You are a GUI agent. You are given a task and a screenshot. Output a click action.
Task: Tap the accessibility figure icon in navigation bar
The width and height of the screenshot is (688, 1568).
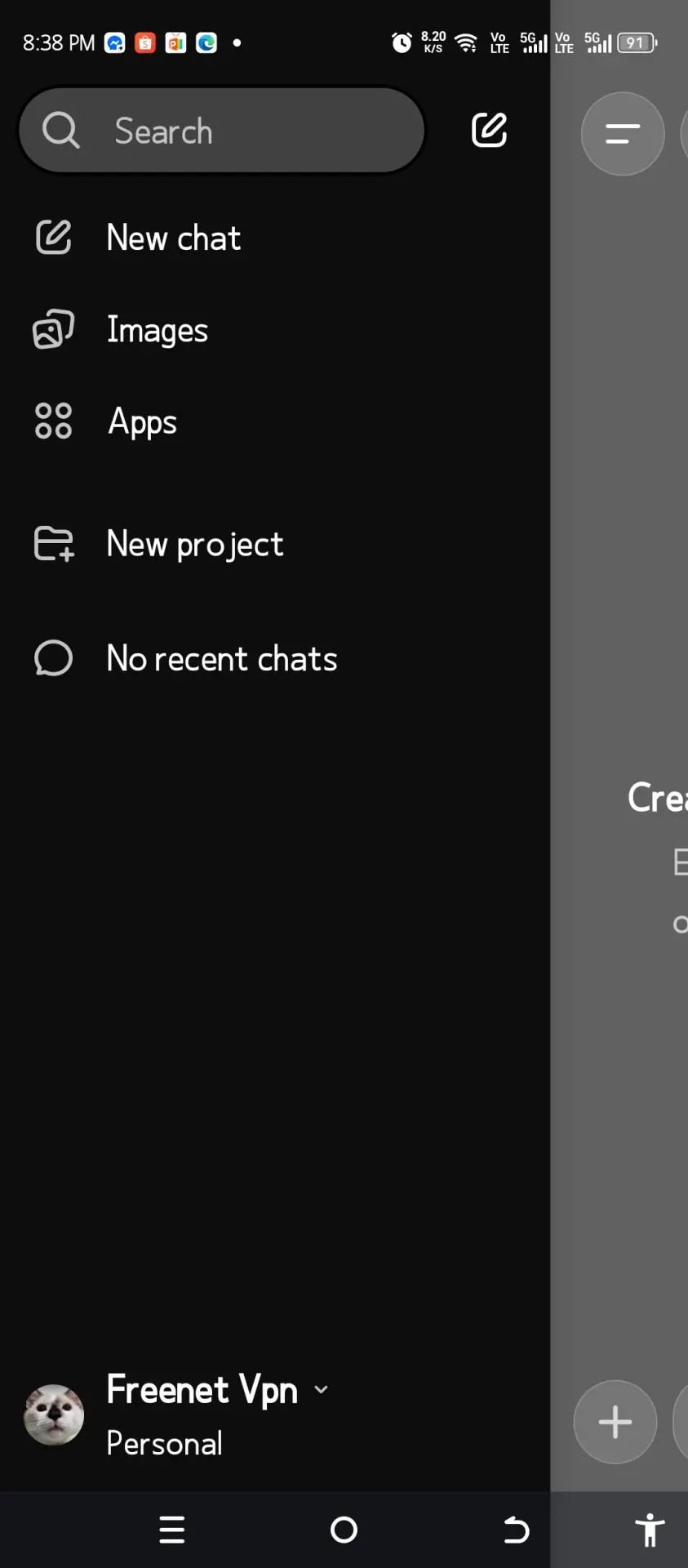(650, 1530)
